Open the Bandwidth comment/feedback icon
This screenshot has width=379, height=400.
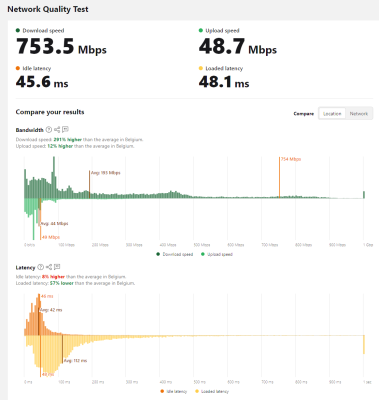coord(65,129)
